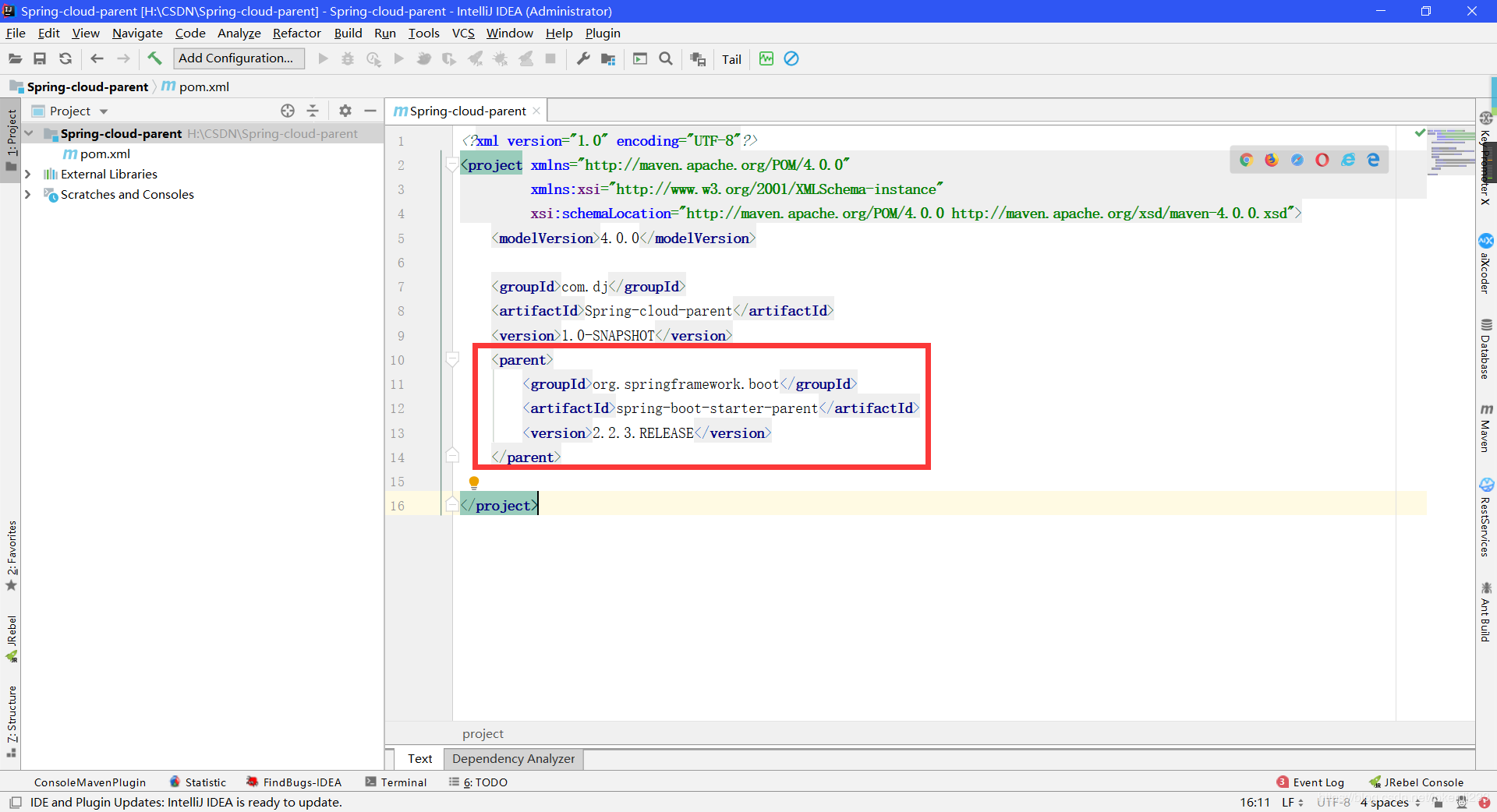Click the Run Anything terminal-window icon
Image resolution: width=1497 pixels, height=812 pixels.
pyautogui.click(x=640, y=58)
